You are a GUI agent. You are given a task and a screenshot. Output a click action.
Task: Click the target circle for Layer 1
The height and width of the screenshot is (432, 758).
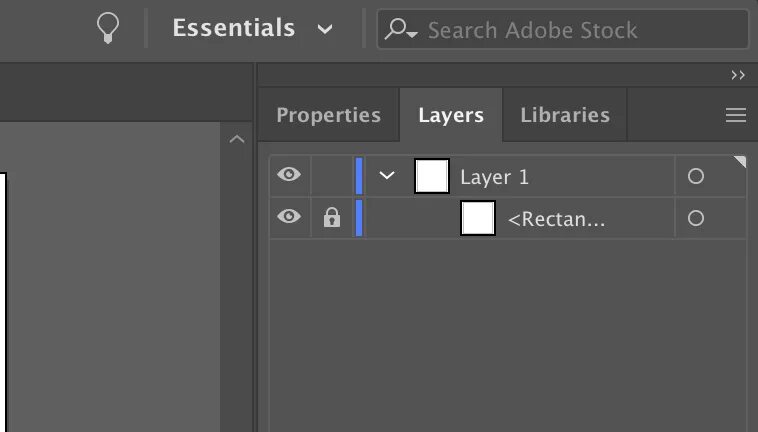[x=696, y=176]
